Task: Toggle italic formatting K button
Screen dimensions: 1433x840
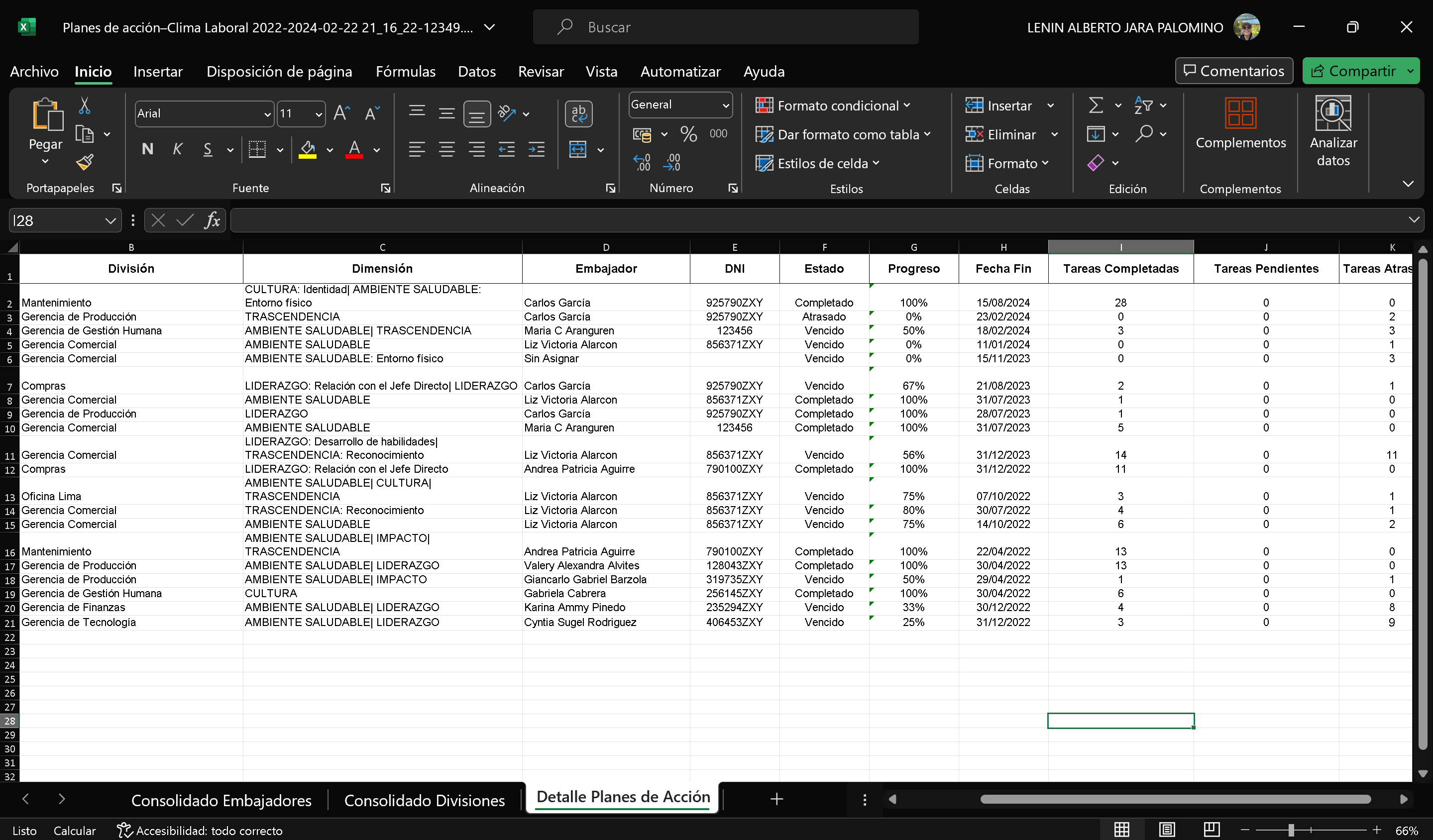Action: pyautogui.click(x=177, y=149)
